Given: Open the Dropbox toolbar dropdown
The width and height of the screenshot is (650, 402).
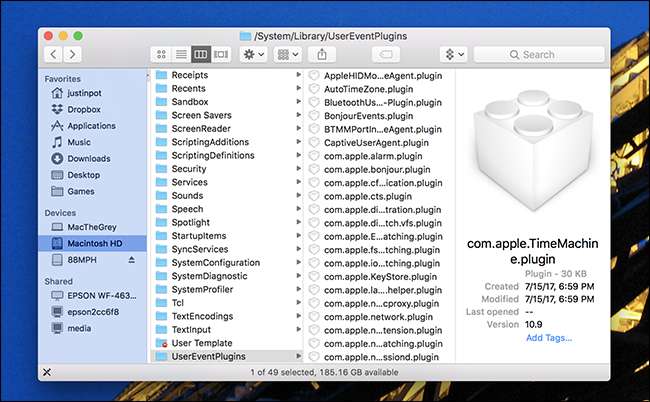Looking at the screenshot, I should coord(454,54).
